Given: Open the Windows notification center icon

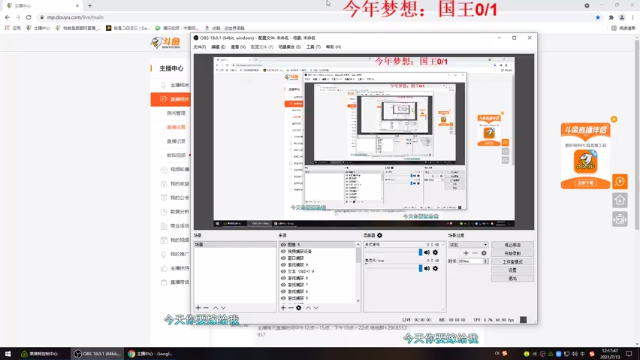Looking at the screenshot, I should pos(629,354).
